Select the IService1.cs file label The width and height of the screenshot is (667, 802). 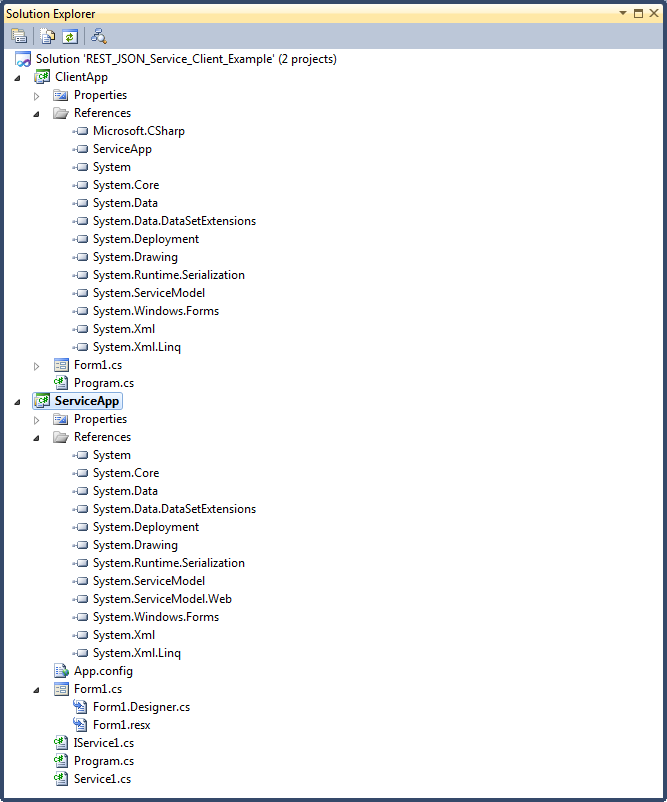[104, 743]
